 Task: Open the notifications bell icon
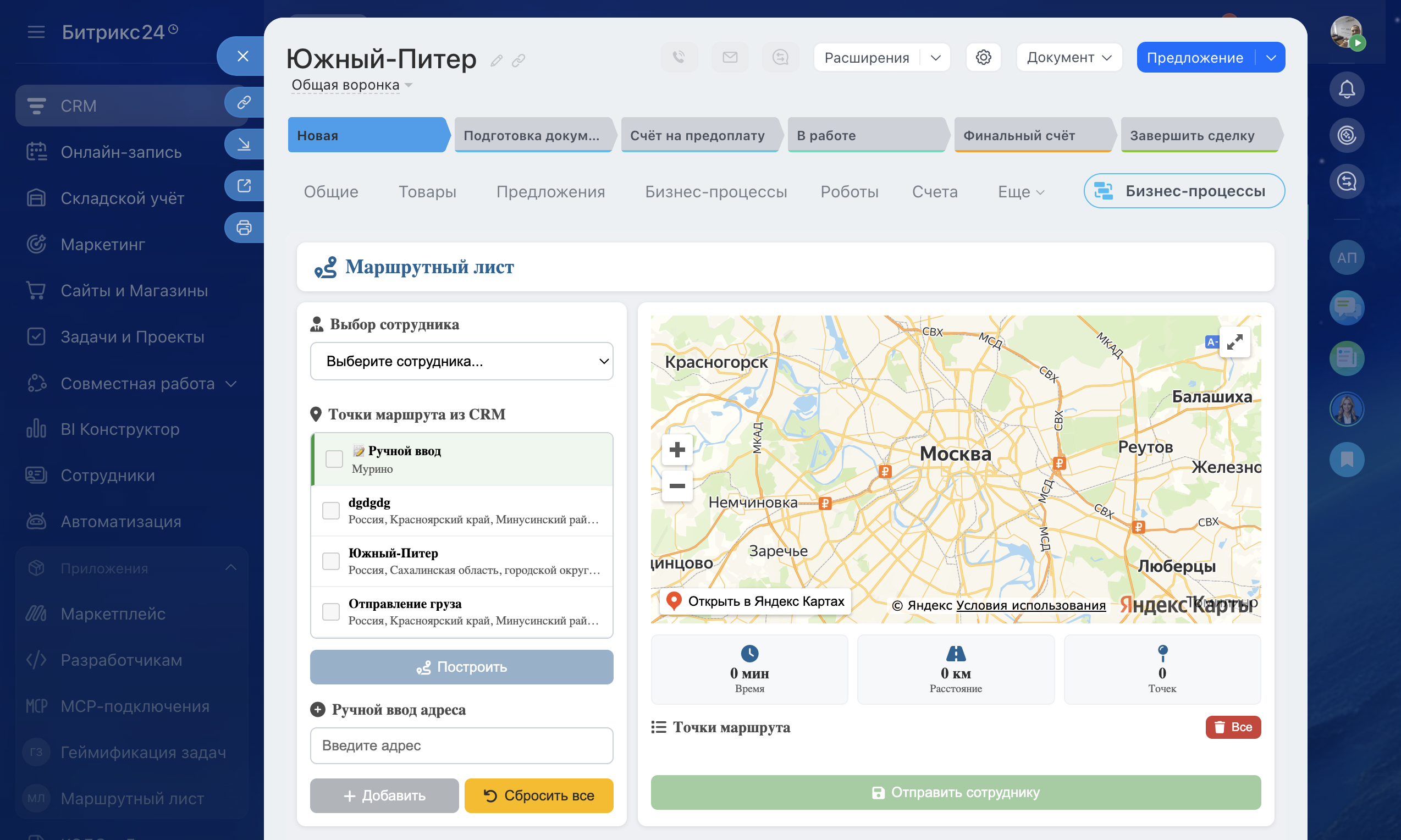click(x=1346, y=90)
